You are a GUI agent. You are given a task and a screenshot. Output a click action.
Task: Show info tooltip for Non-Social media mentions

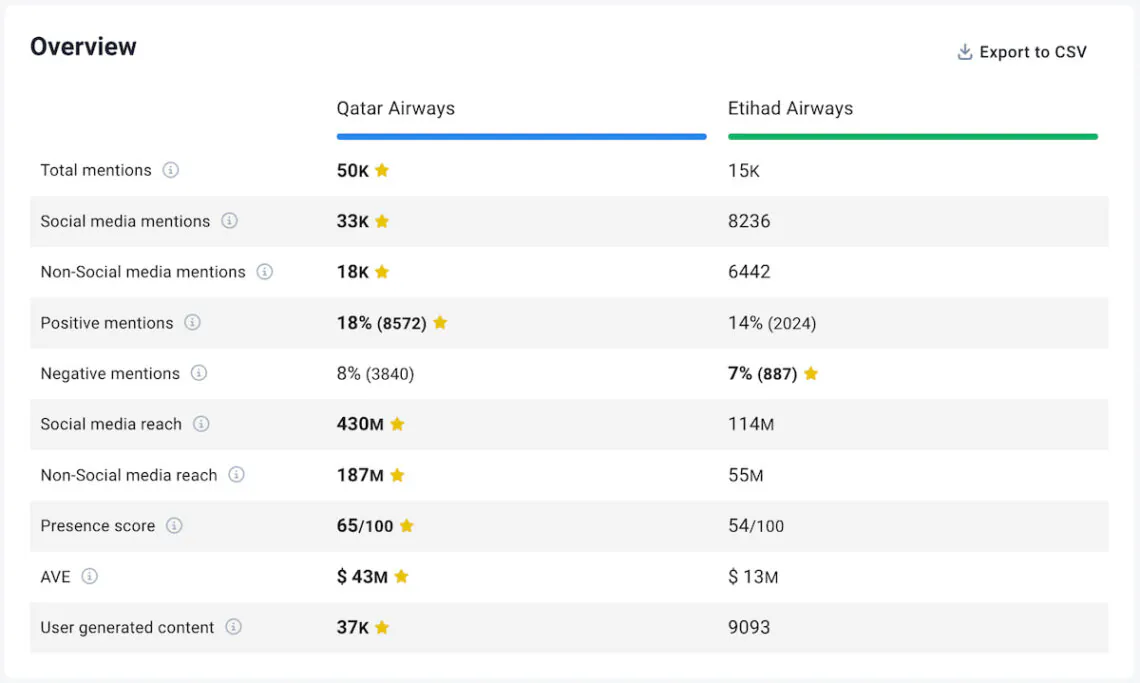coord(265,271)
